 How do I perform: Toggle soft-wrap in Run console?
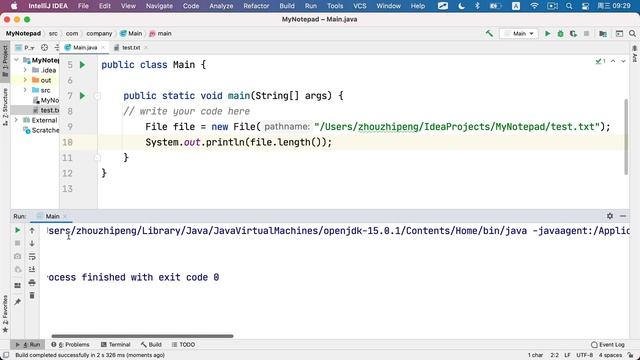32,256
